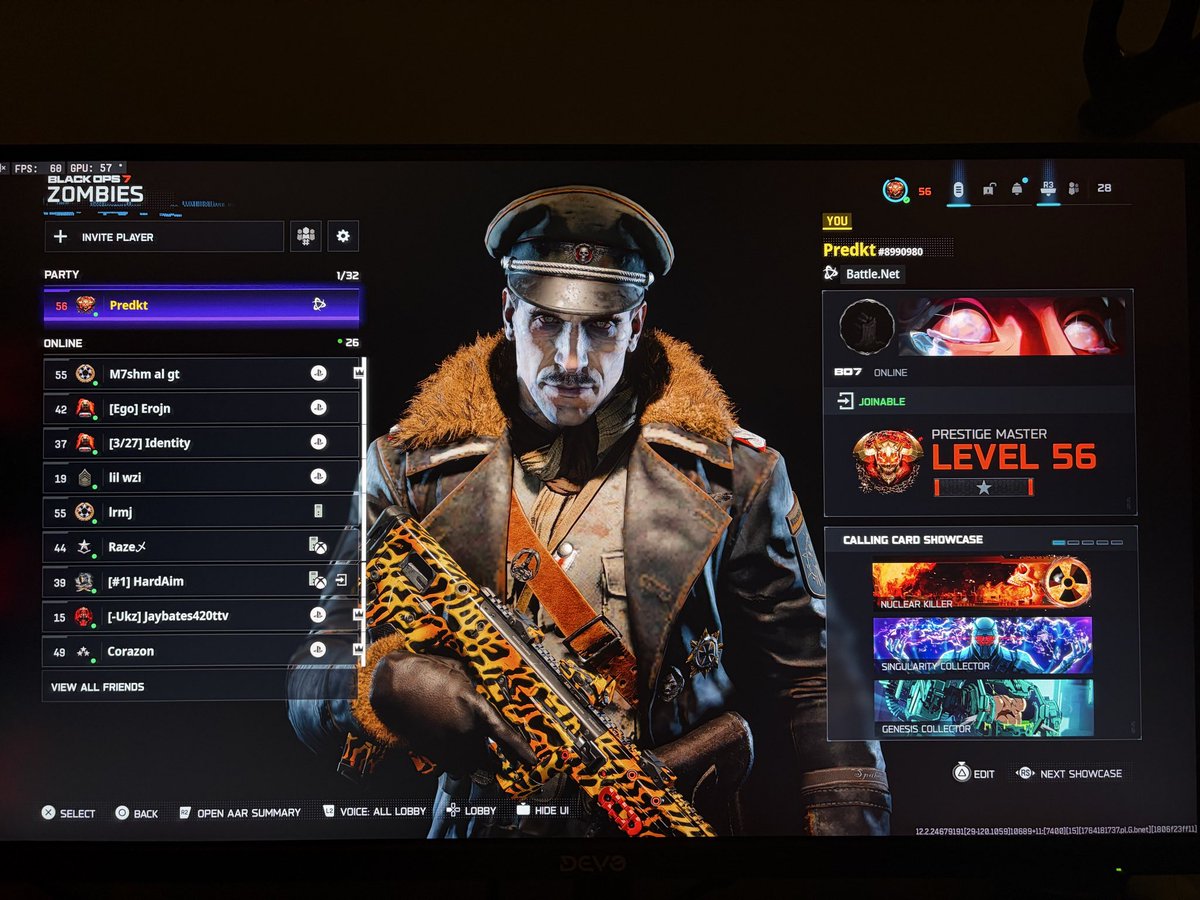Screen dimensions: 1200x900
Task: Click the PlayStation icon on [Ego] Erojn's row
Action: pos(318,408)
